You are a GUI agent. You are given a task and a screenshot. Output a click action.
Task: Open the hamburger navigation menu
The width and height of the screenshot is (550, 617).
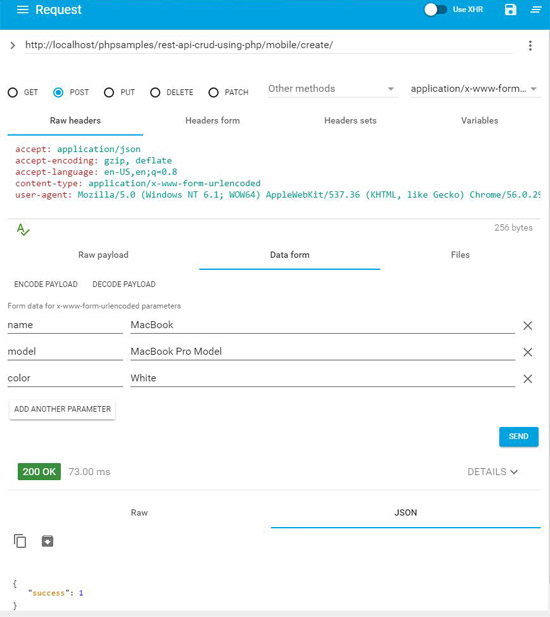(x=23, y=9)
